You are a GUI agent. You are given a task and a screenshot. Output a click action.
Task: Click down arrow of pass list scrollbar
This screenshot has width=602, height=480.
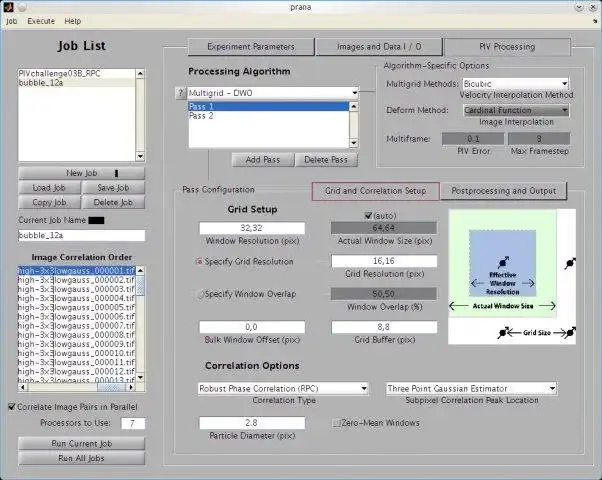point(354,143)
